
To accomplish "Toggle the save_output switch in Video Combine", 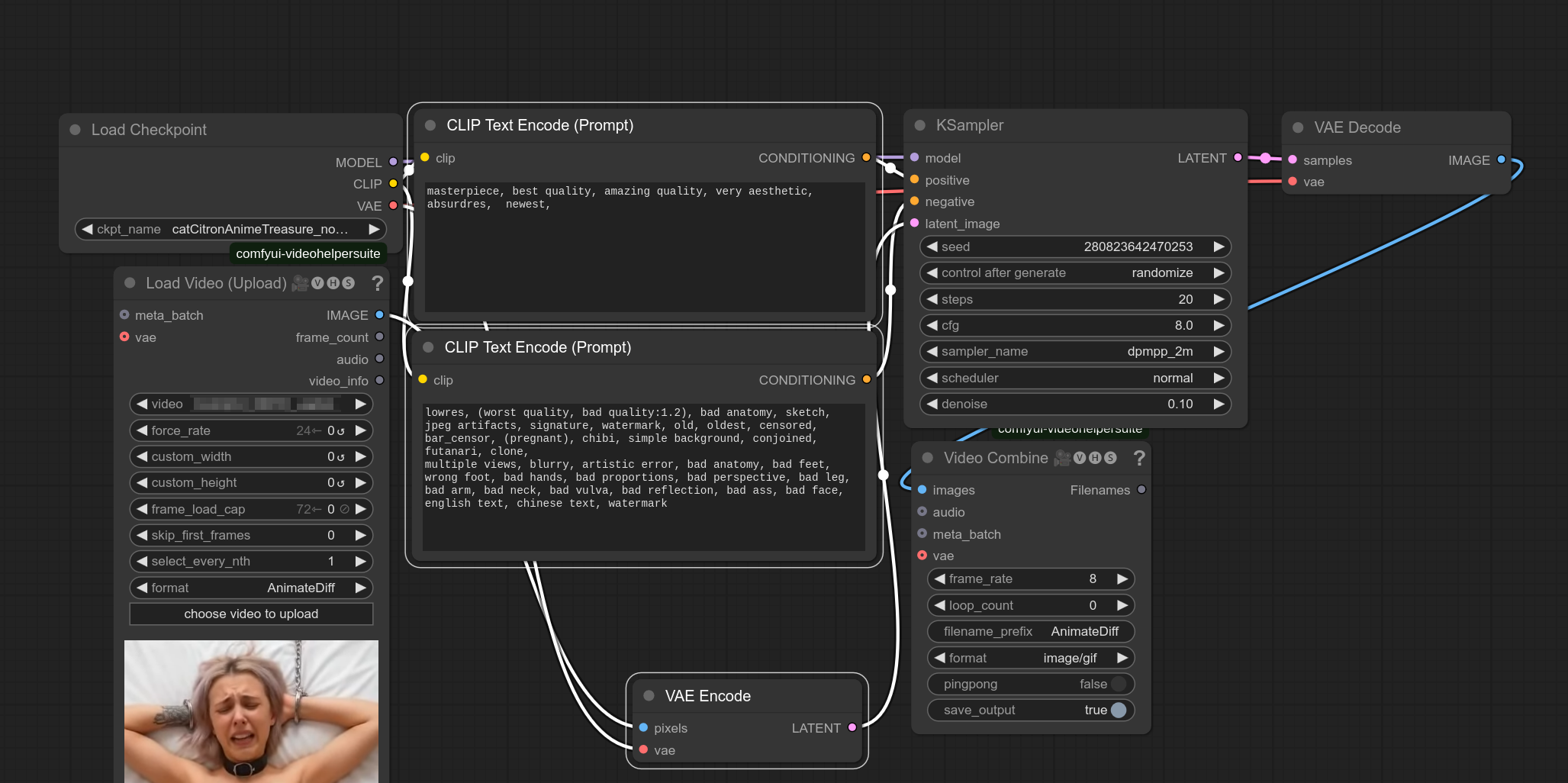I will click(1119, 710).
